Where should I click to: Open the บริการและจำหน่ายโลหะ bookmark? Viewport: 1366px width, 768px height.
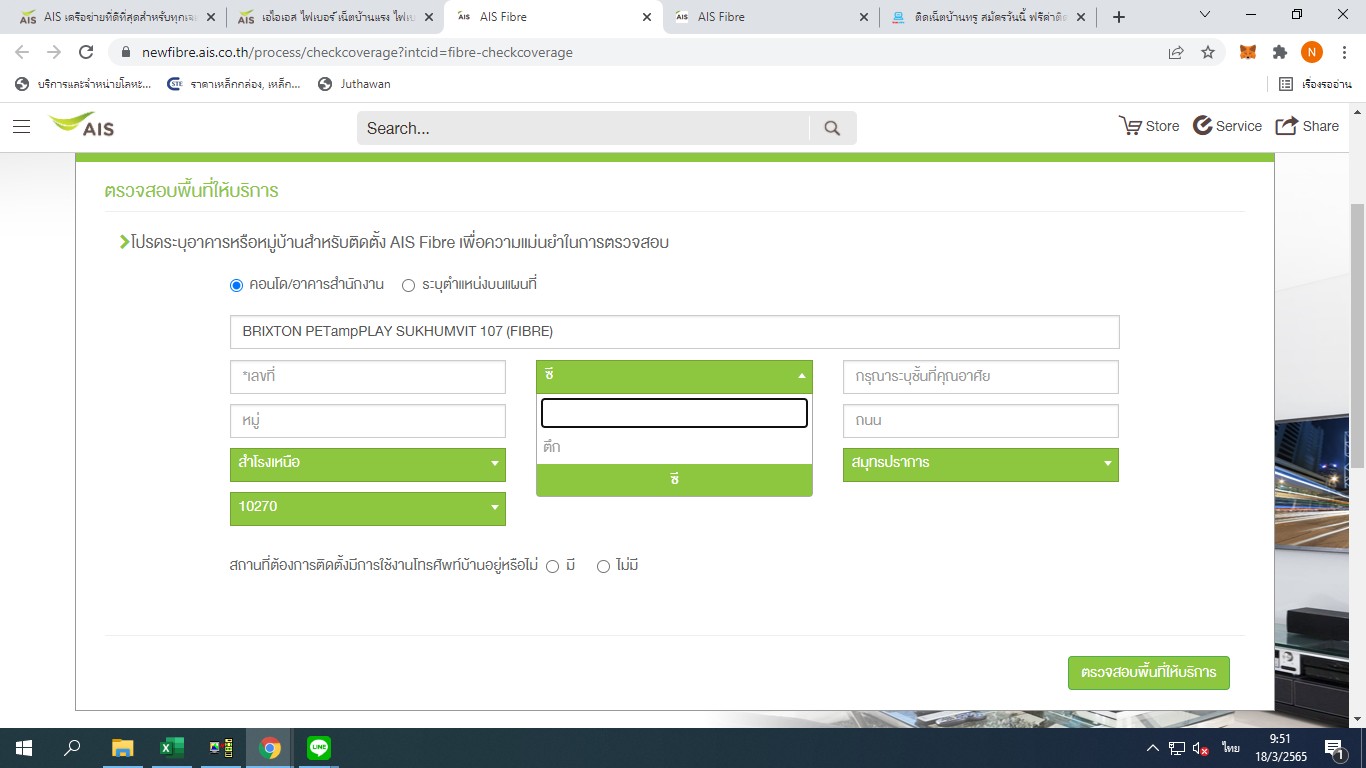click(x=83, y=84)
